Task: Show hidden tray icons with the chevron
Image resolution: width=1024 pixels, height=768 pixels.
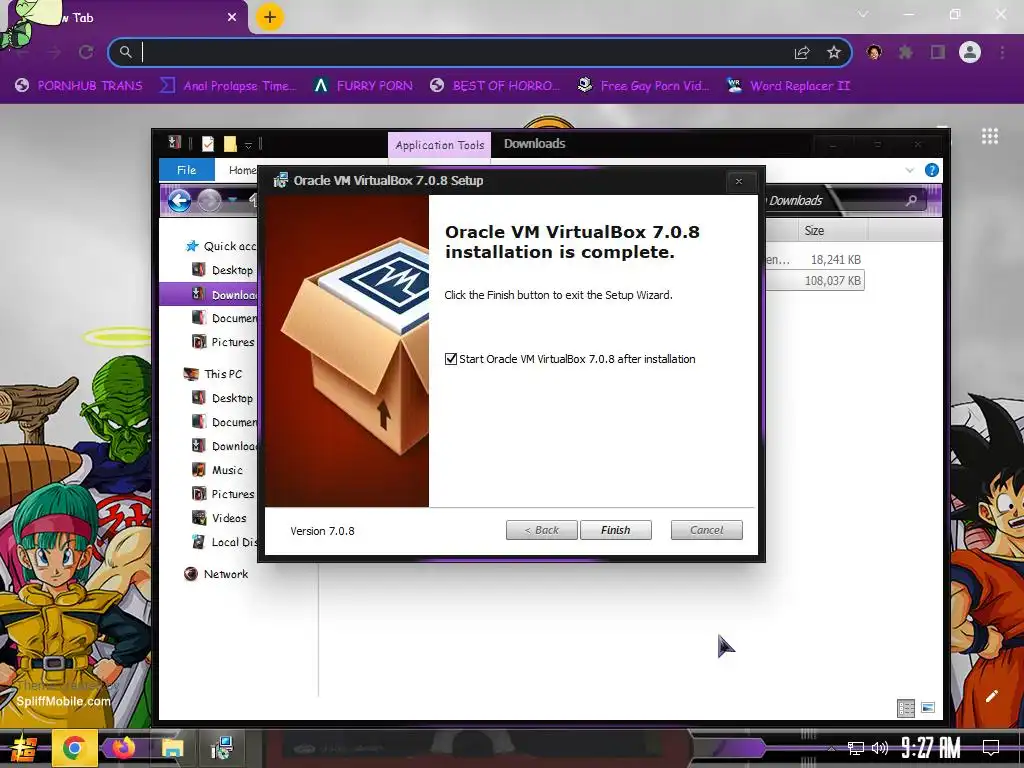Action: (x=831, y=749)
